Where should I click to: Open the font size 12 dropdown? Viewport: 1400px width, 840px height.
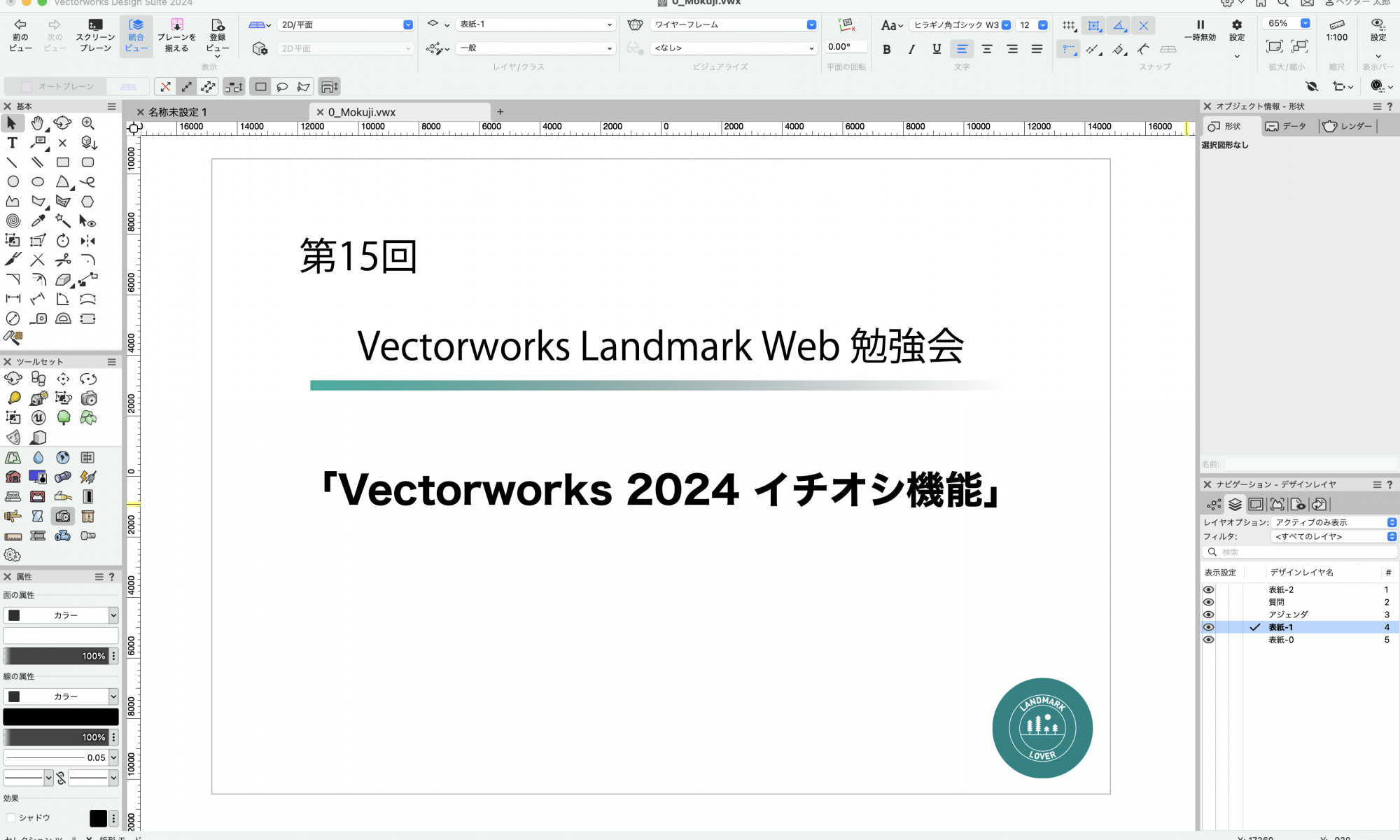[x=1032, y=25]
